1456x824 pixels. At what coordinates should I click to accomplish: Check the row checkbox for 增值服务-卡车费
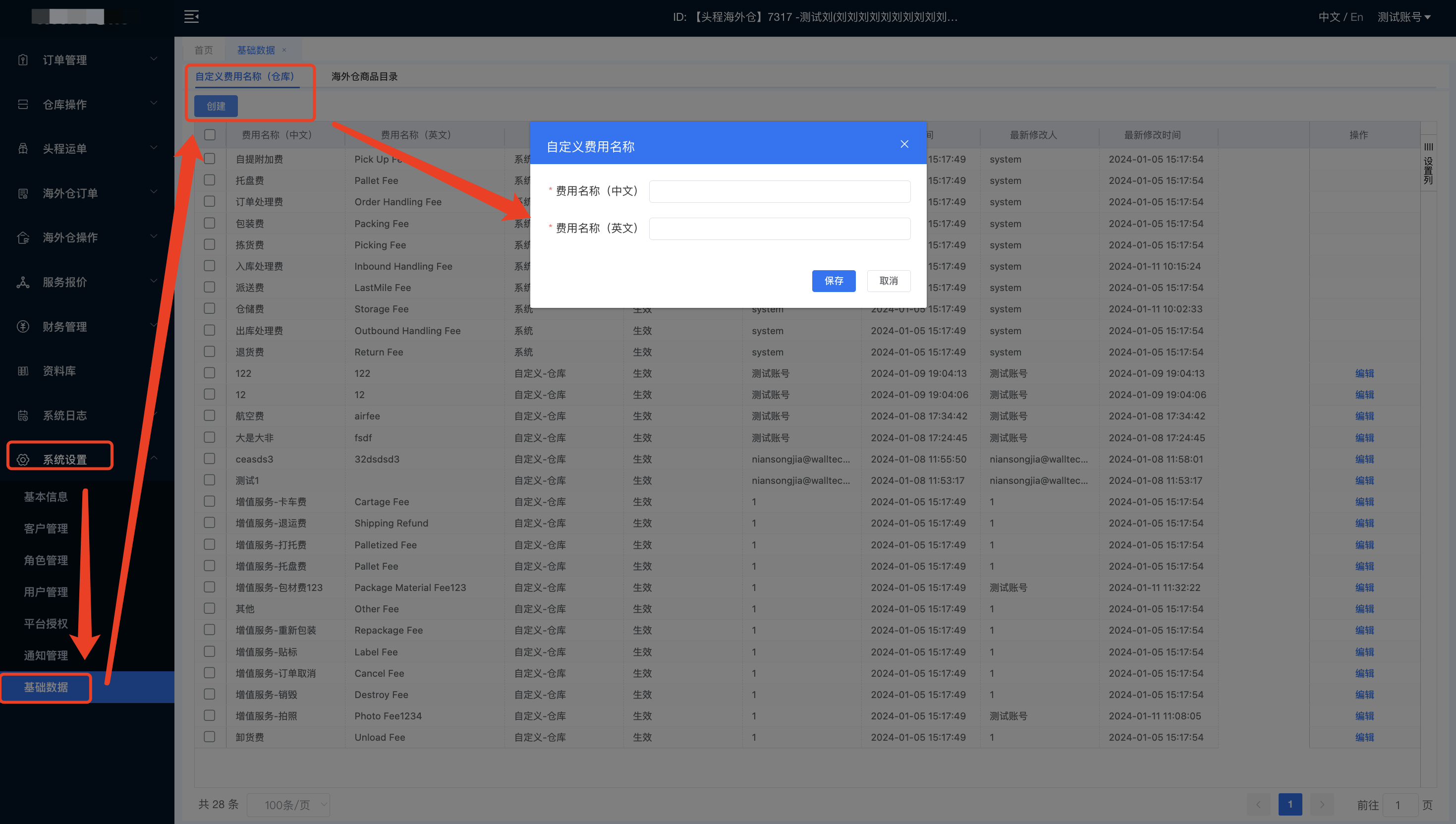click(x=210, y=501)
